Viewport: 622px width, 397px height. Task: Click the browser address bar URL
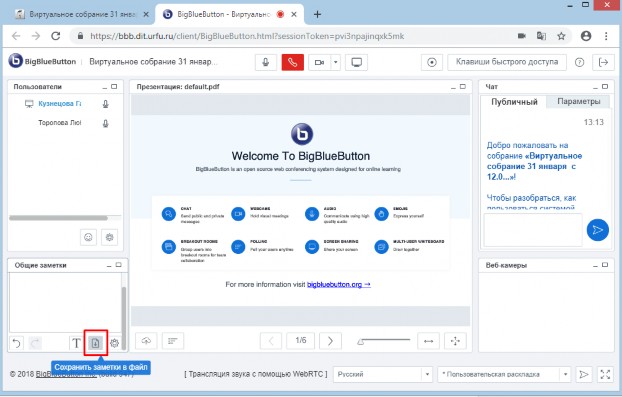[247, 36]
